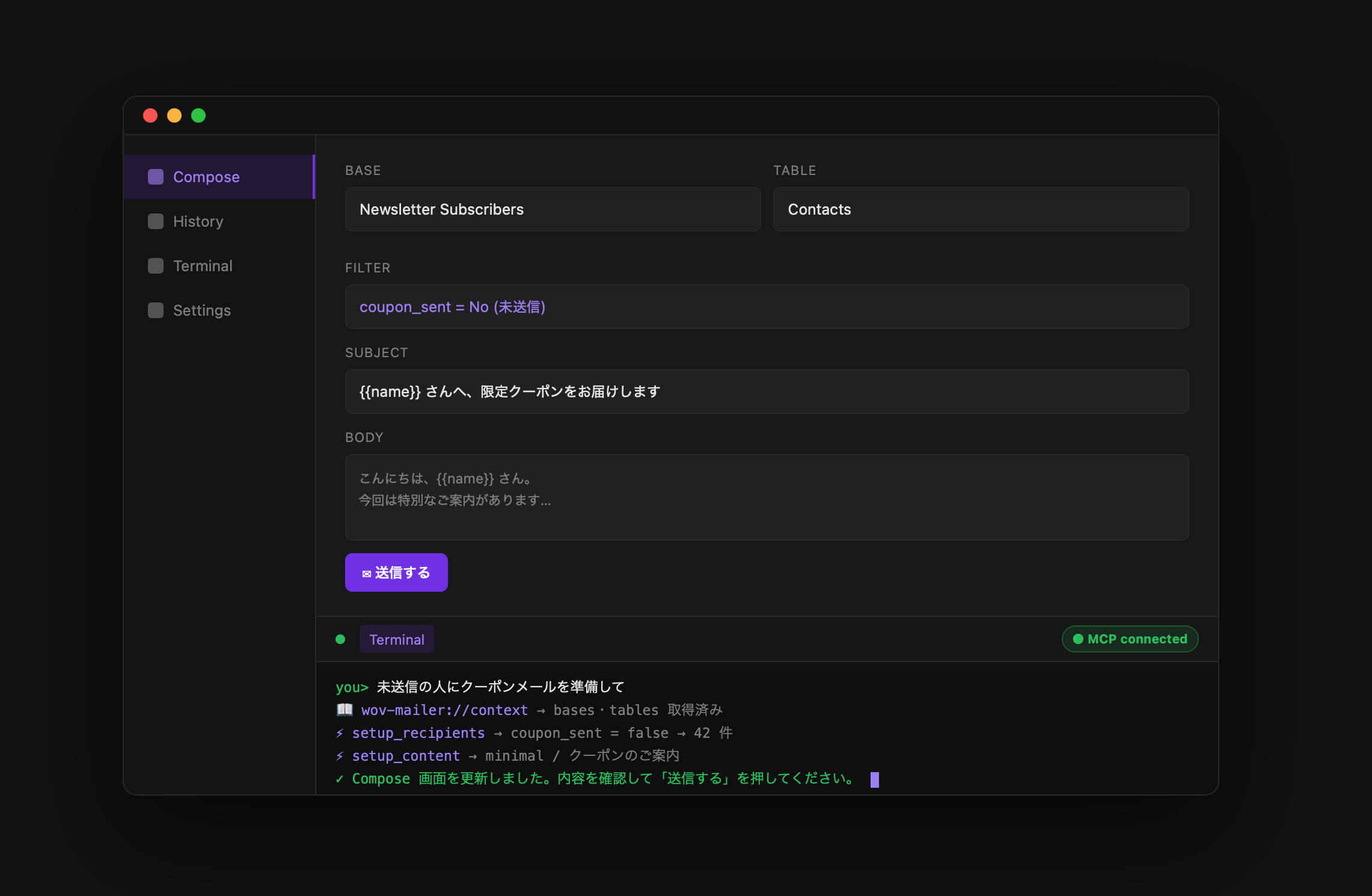This screenshot has width=1372, height=896.
Task: Click setup_recipients in terminal output
Action: (x=418, y=733)
